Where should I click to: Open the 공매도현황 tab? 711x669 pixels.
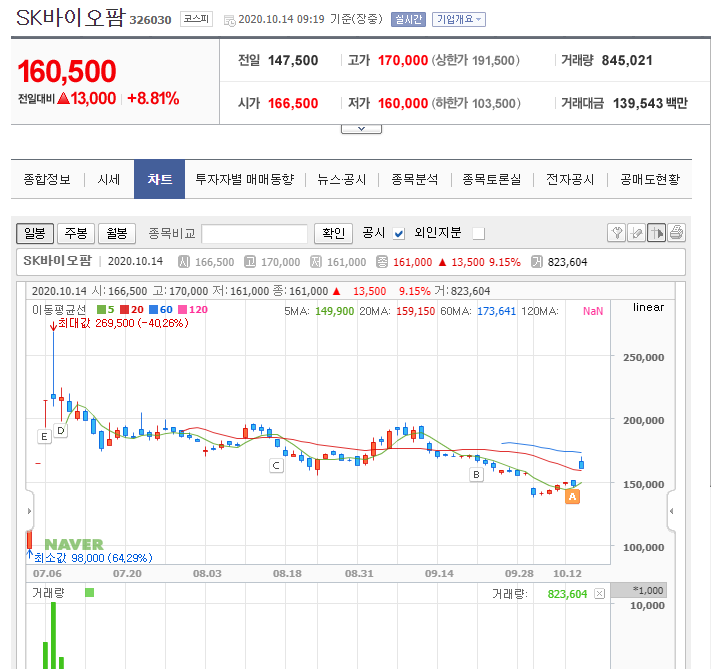pyautogui.click(x=650, y=180)
